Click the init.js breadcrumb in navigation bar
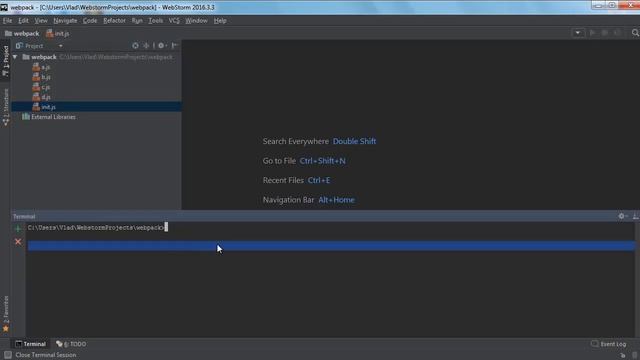 58,33
